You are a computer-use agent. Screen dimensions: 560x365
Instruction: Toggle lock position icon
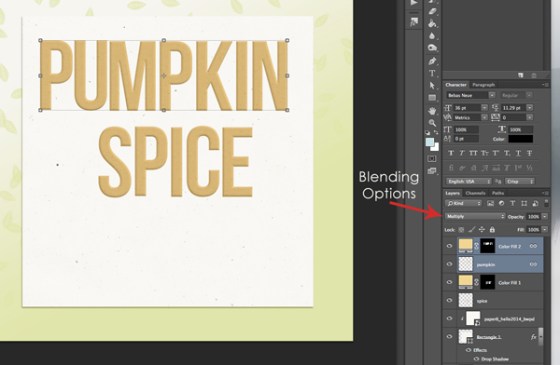[482, 230]
